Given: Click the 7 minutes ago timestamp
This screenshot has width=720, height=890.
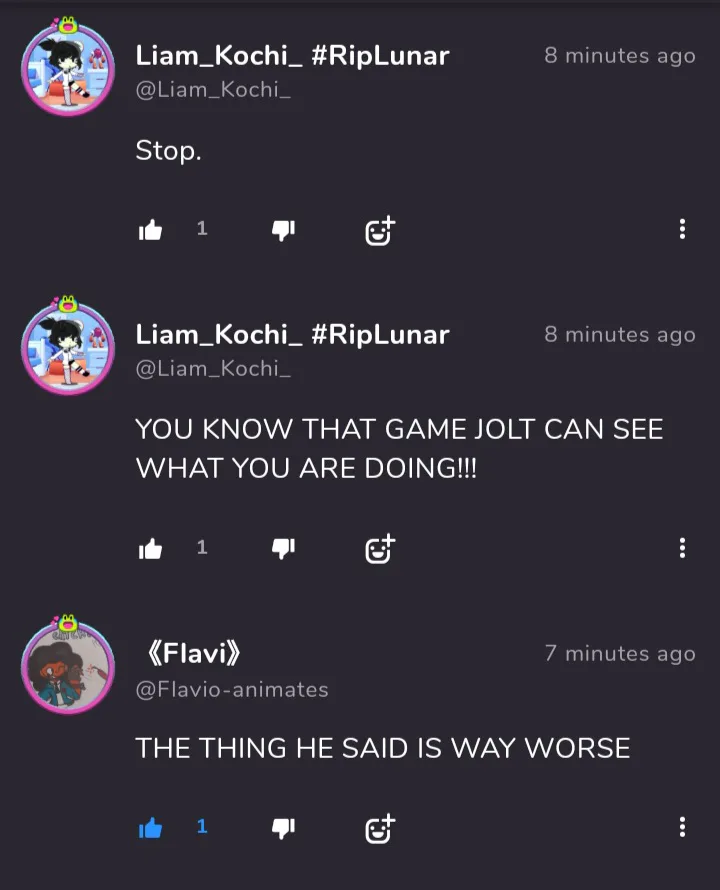Looking at the screenshot, I should click(620, 653).
